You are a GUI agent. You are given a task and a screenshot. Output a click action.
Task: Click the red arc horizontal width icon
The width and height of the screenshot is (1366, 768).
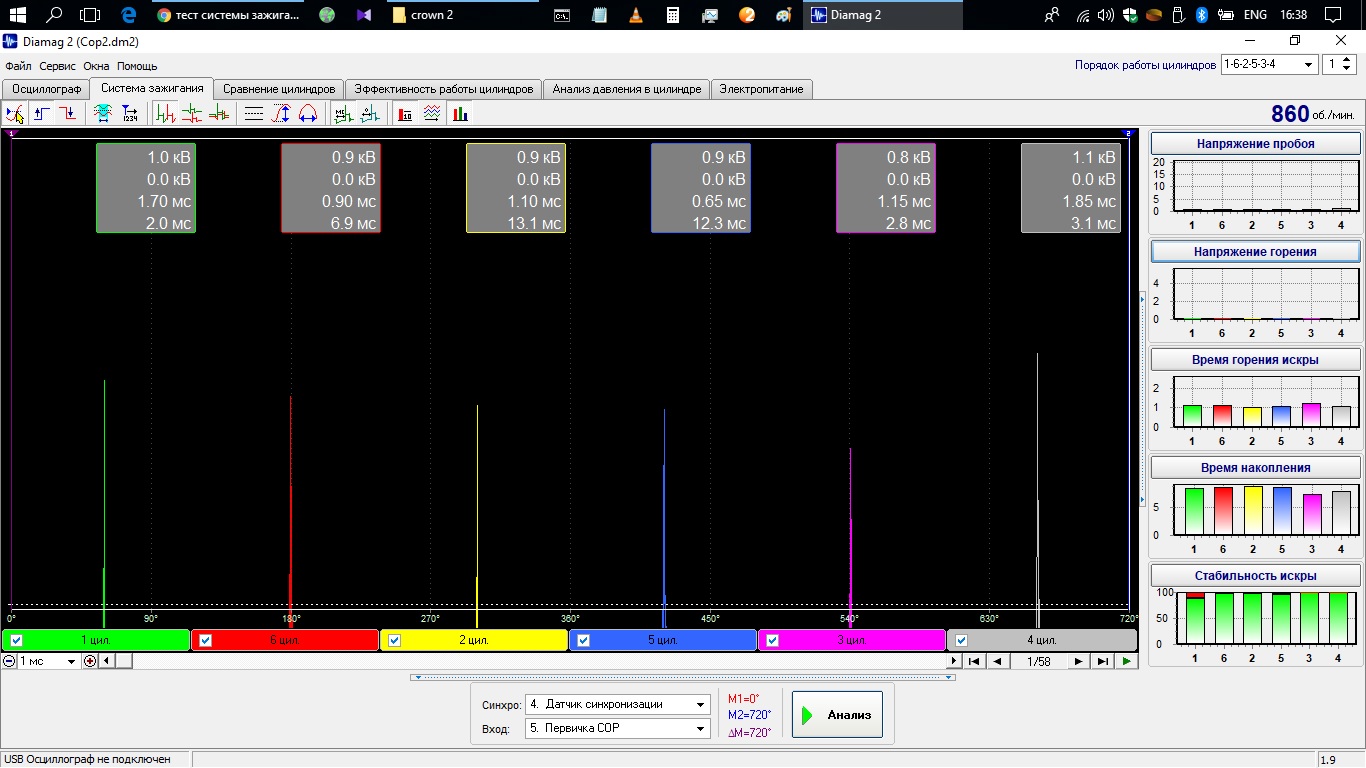point(308,114)
